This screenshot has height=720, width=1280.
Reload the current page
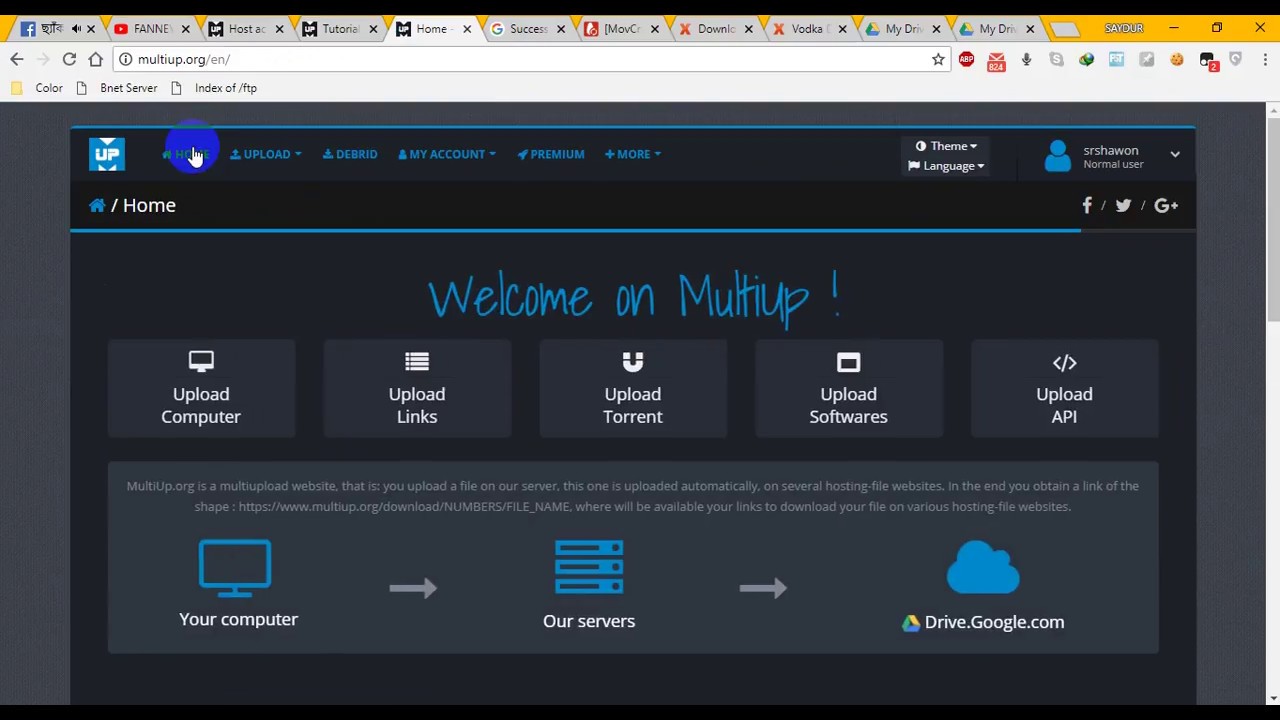coord(69,60)
